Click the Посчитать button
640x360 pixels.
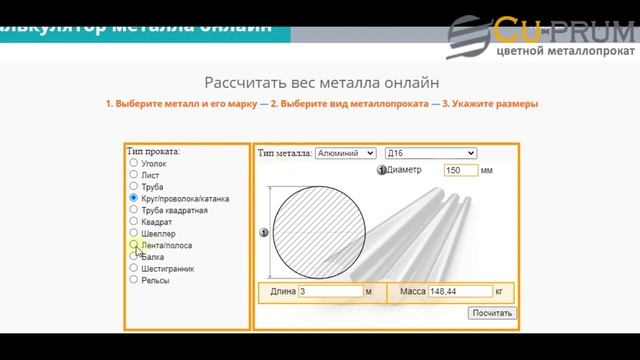pos(492,313)
